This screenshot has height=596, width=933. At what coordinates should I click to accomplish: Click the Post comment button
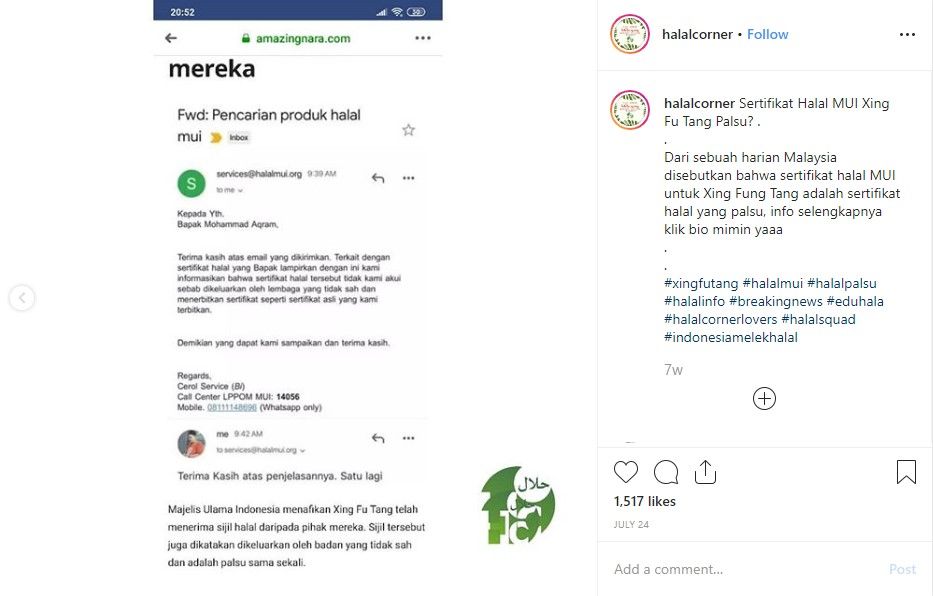pos(902,569)
